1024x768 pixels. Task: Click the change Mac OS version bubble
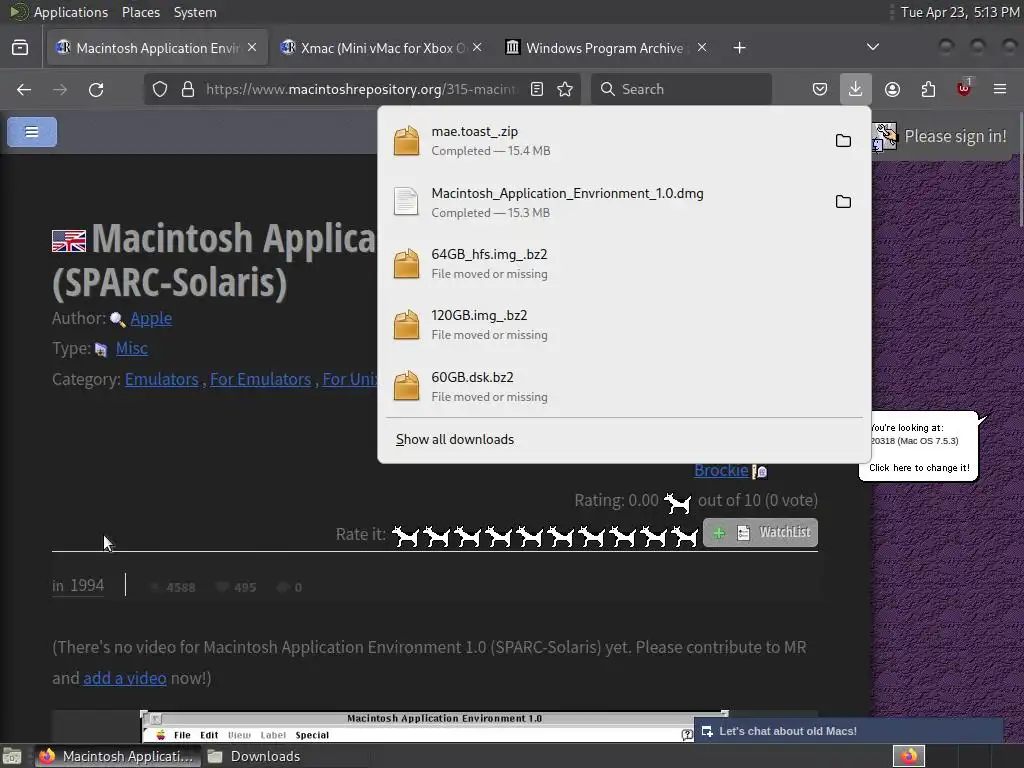(919, 447)
